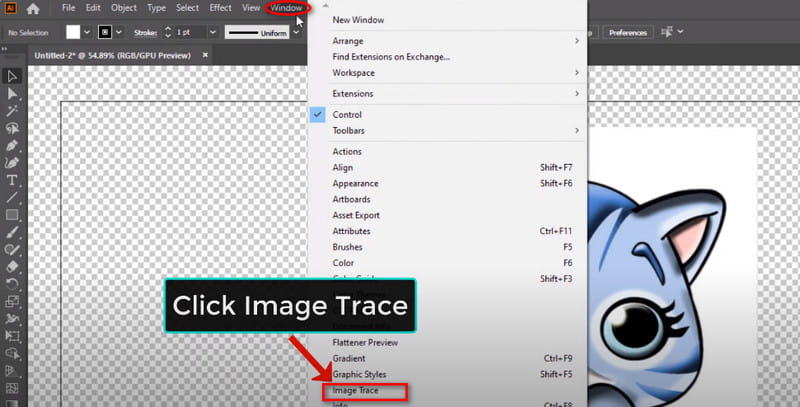The image size is (800, 407).
Task: Choose the Perspective Grid tool
Action: pyautogui.click(x=12, y=371)
